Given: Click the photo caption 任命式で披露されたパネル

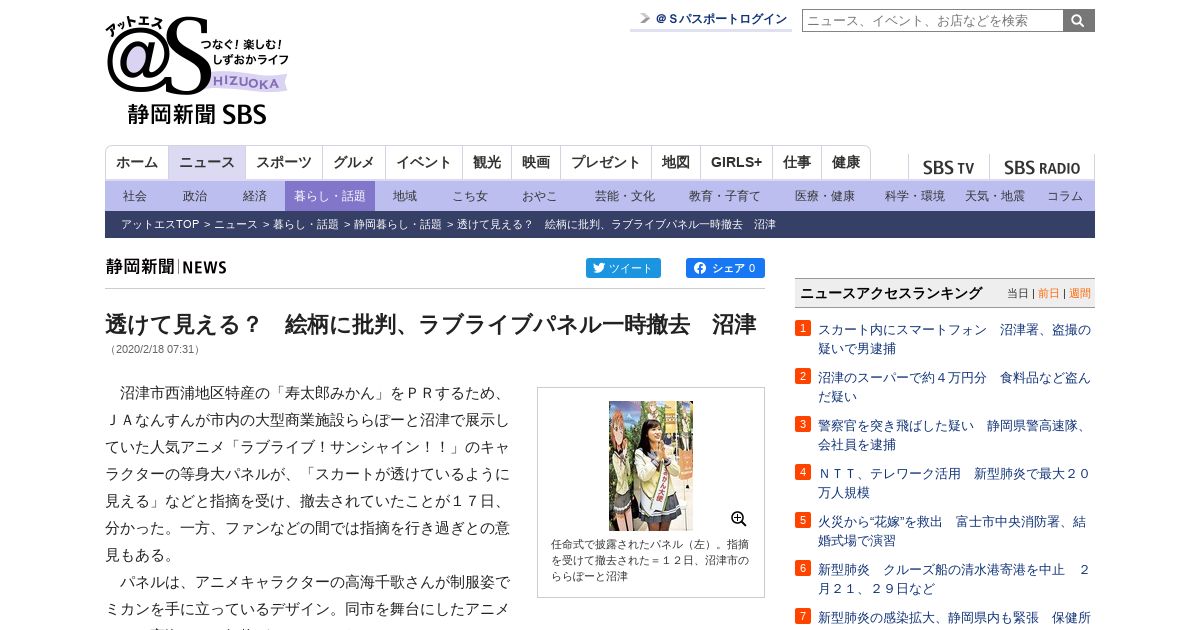Looking at the screenshot, I should tap(650, 560).
